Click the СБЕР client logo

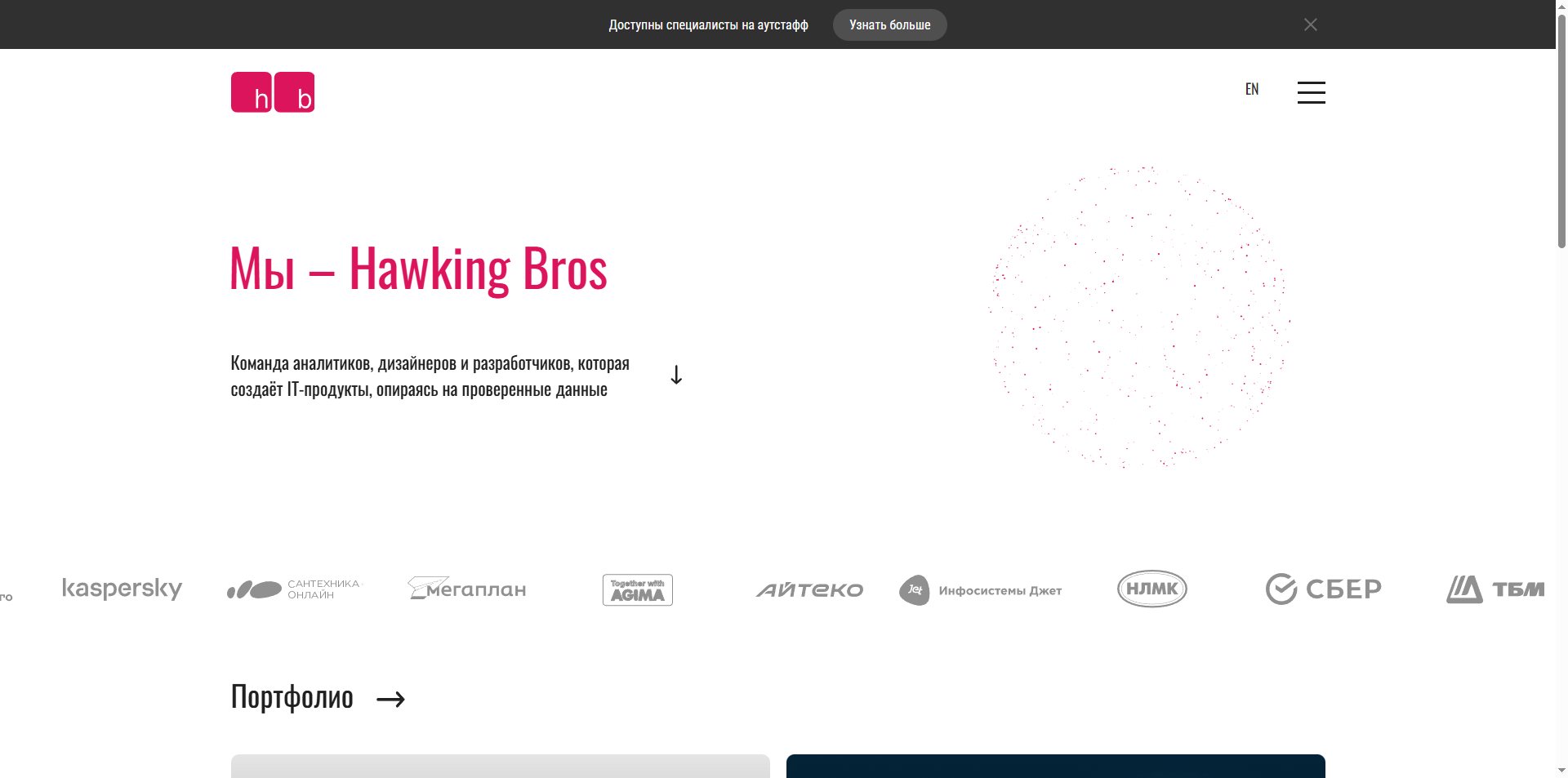(x=1323, y=589)
